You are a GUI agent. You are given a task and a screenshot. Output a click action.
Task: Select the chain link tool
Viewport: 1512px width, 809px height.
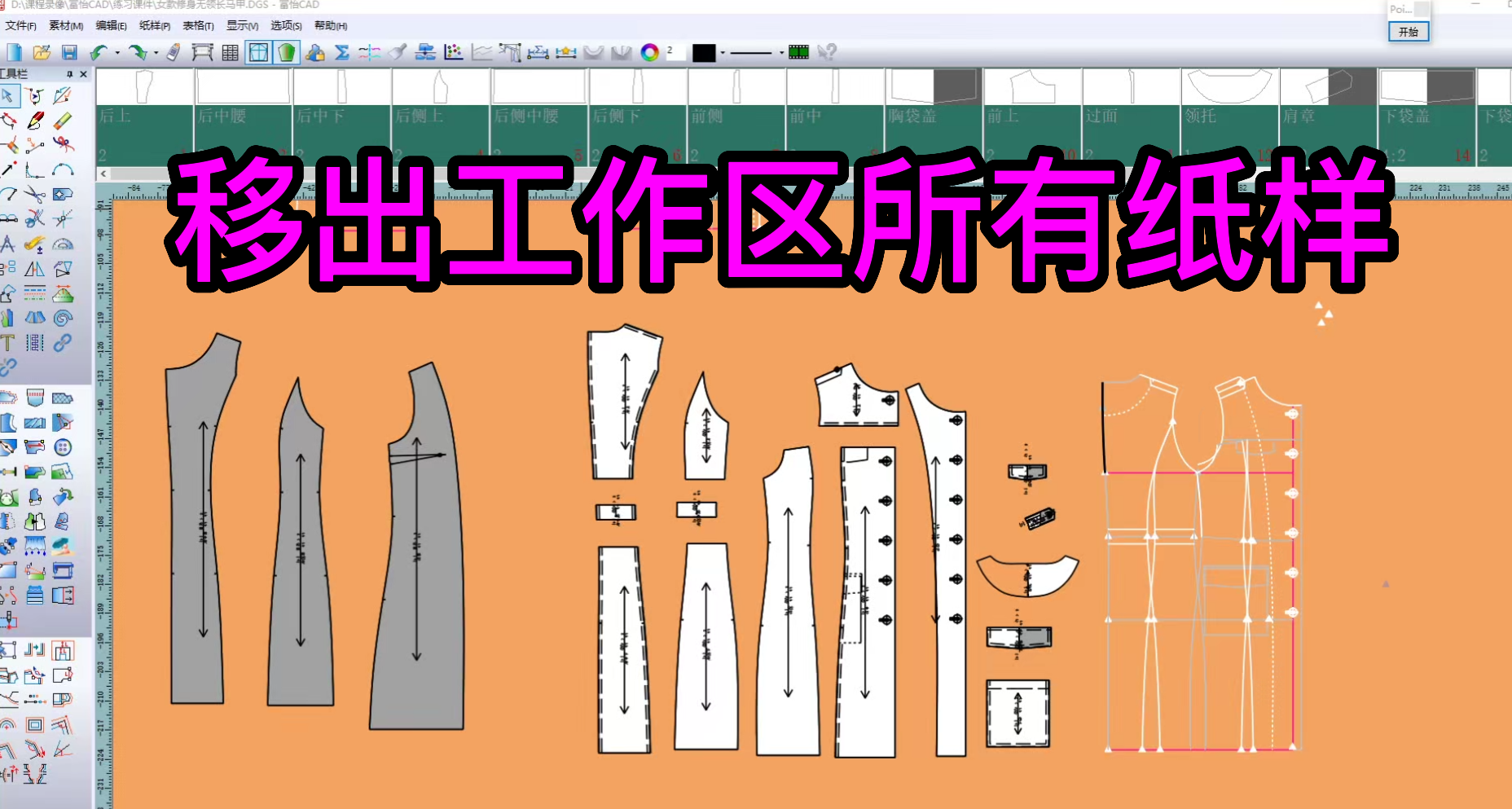pyautogui.click(x=63, y=342)
